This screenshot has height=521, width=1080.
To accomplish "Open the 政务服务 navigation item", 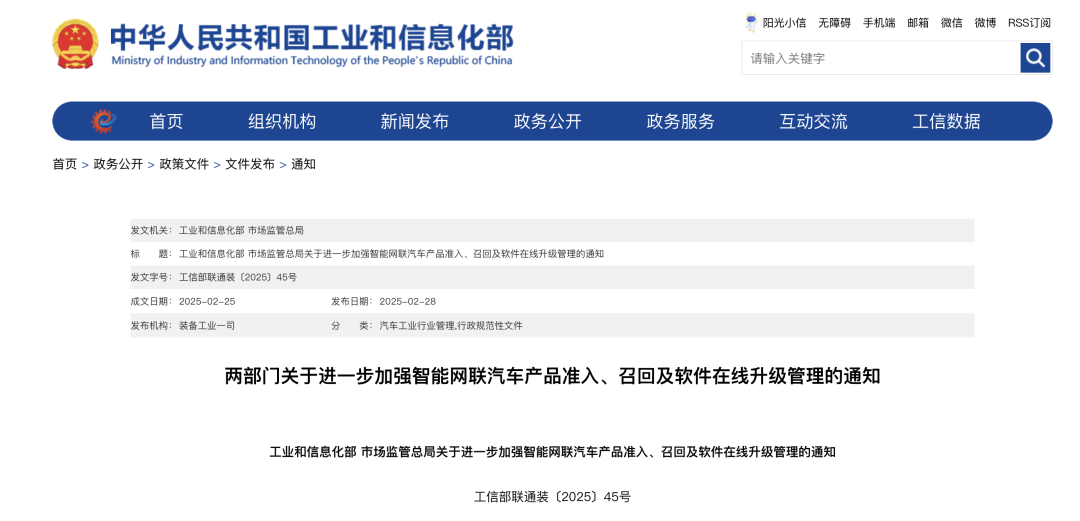I will coord(681,122).
